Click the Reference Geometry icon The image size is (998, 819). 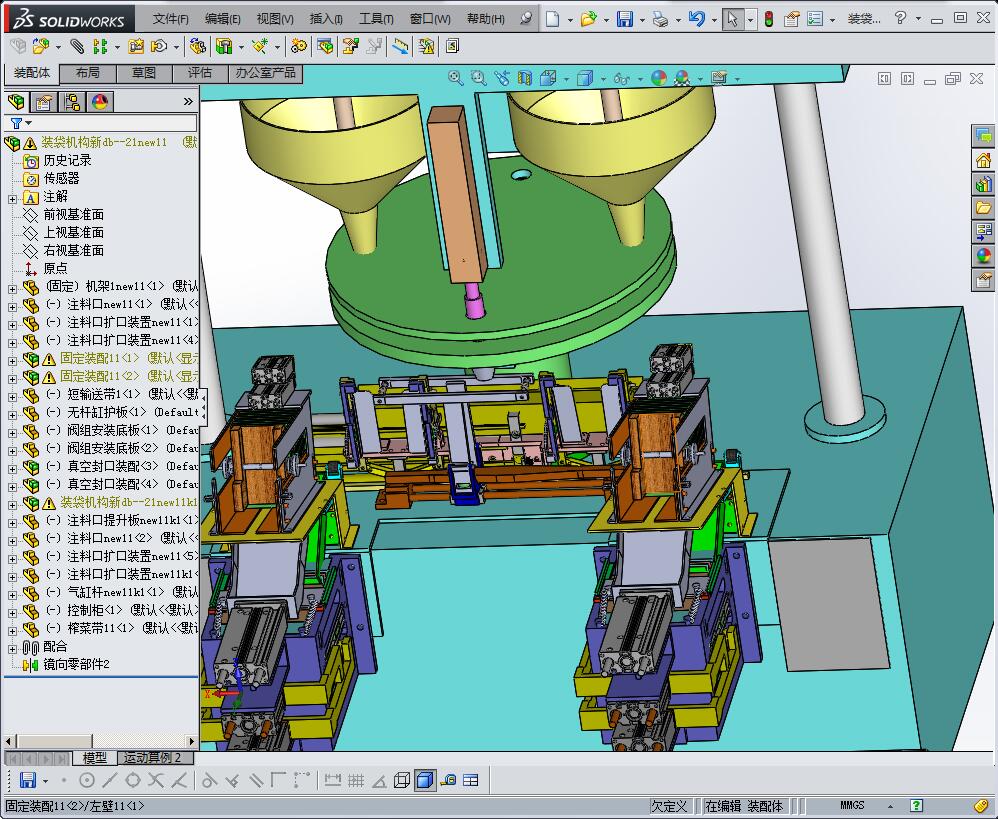tap(260, 46)
